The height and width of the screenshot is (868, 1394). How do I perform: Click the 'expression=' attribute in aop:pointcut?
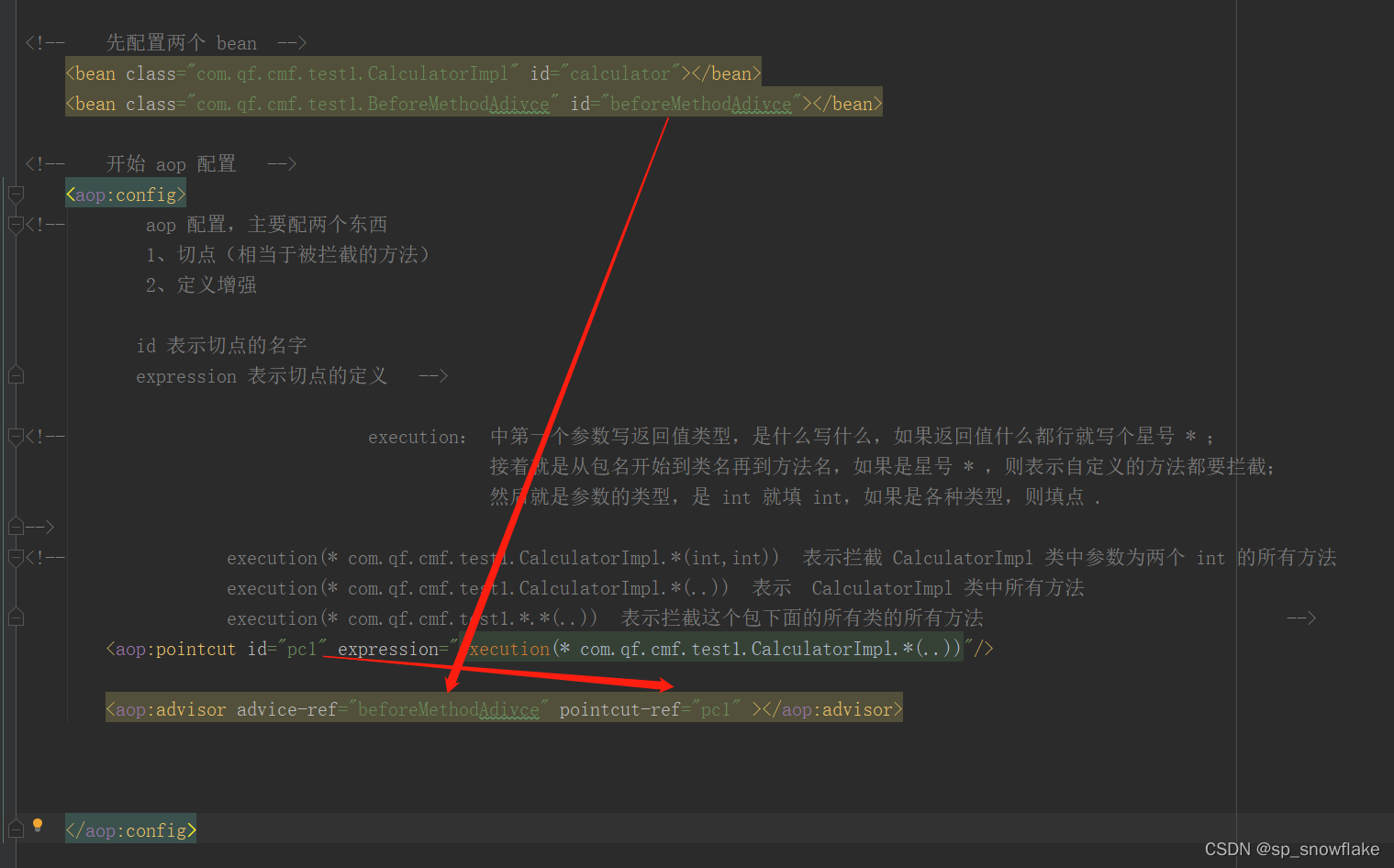[x=393, y=649]
